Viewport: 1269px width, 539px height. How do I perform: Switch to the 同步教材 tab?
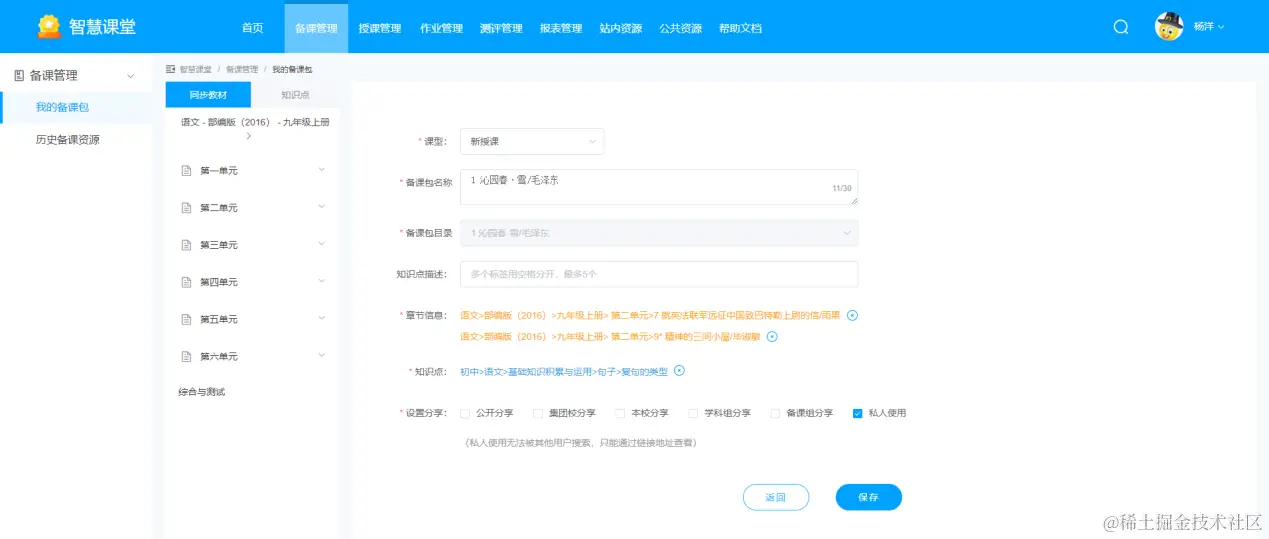click(x=208, y=95)
